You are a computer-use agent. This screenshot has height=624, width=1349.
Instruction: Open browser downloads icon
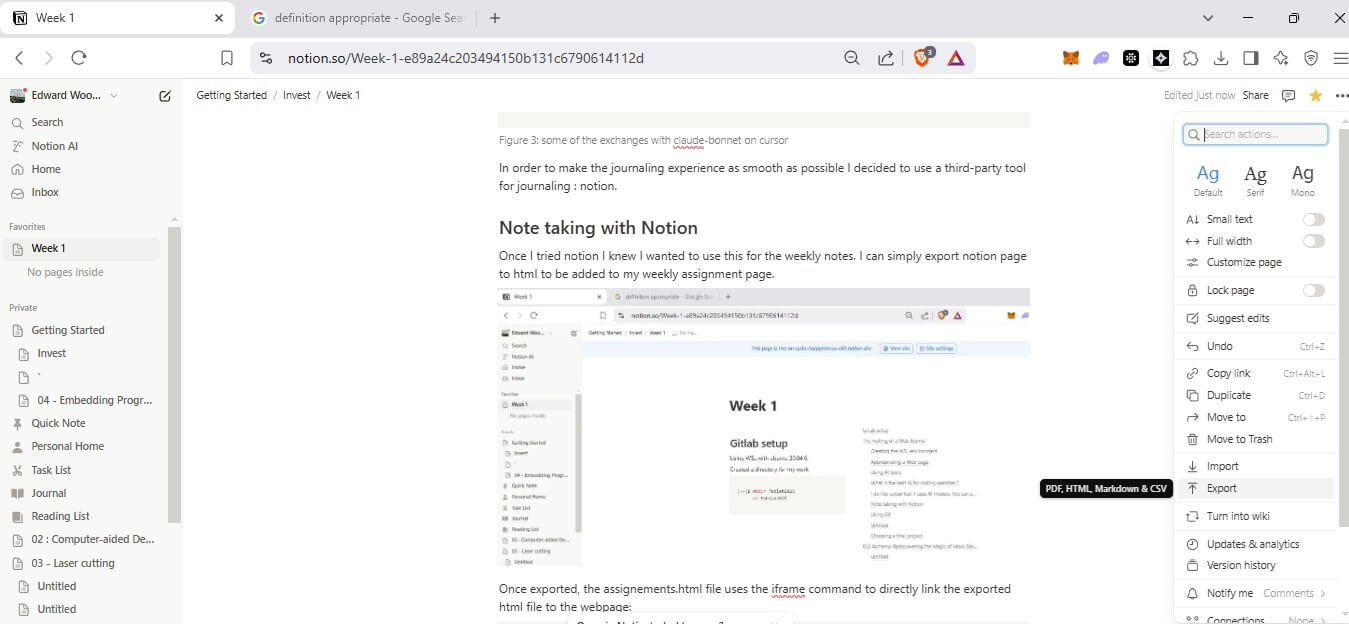(x=1220, y=58)
